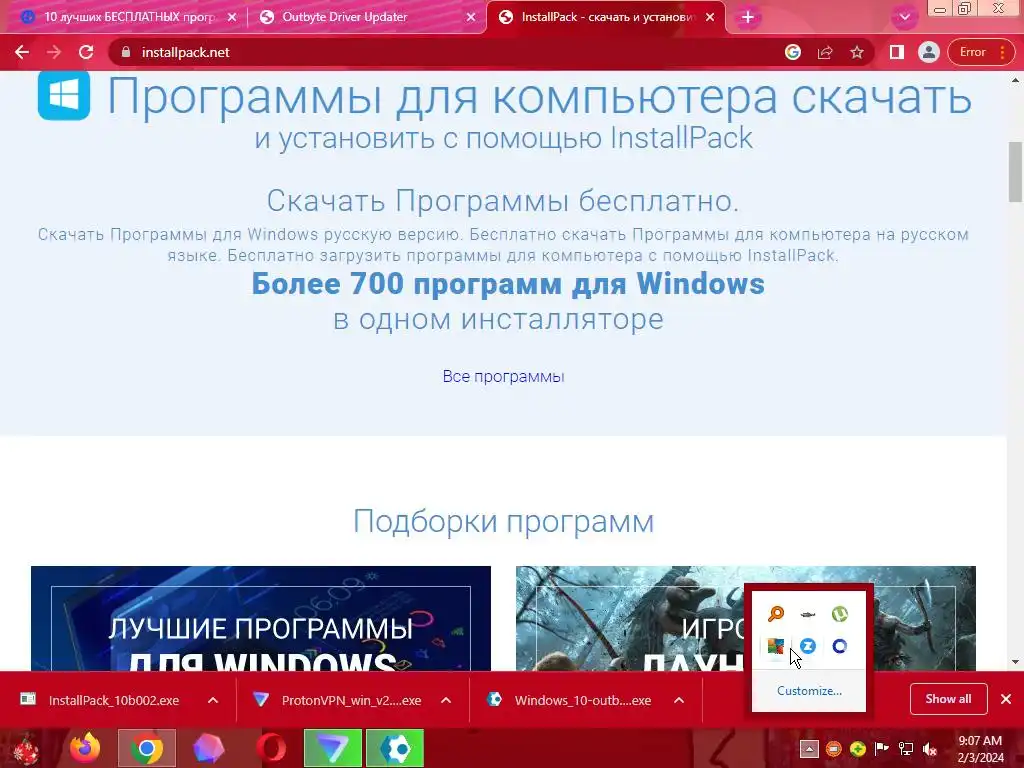View site security lock info
The width and height of the screenshot is (1024, 768).
[126, 52]
